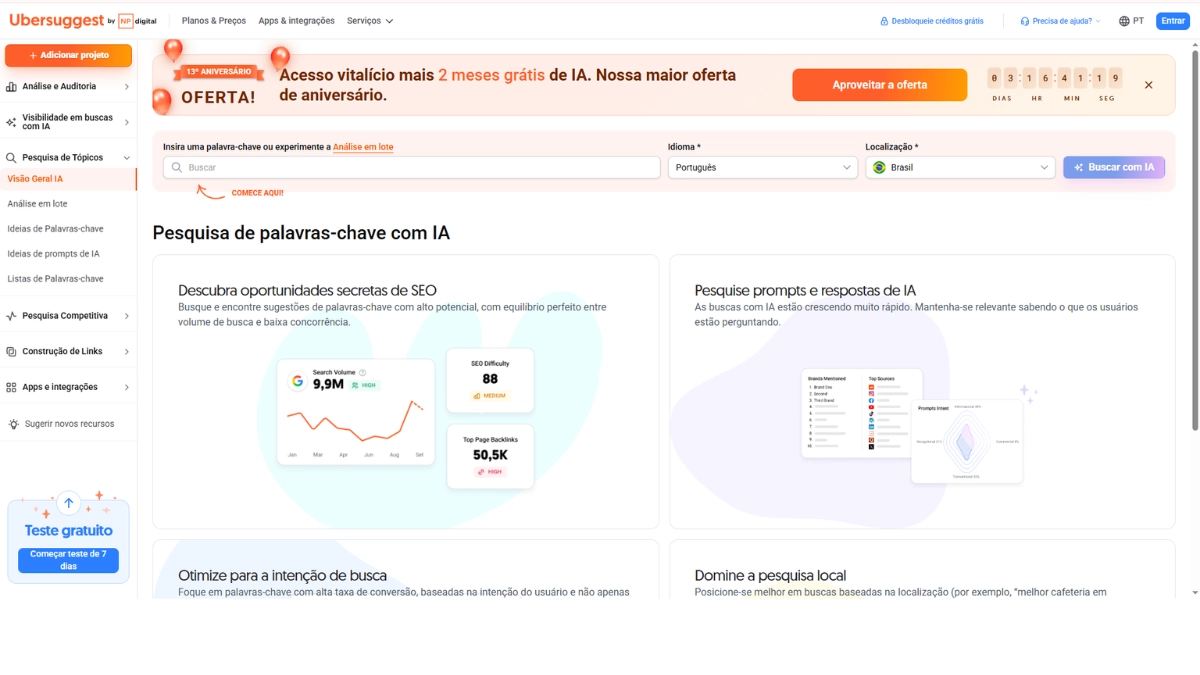Click the Entrar button
1200x675 pixels.
pos(1172,21)
